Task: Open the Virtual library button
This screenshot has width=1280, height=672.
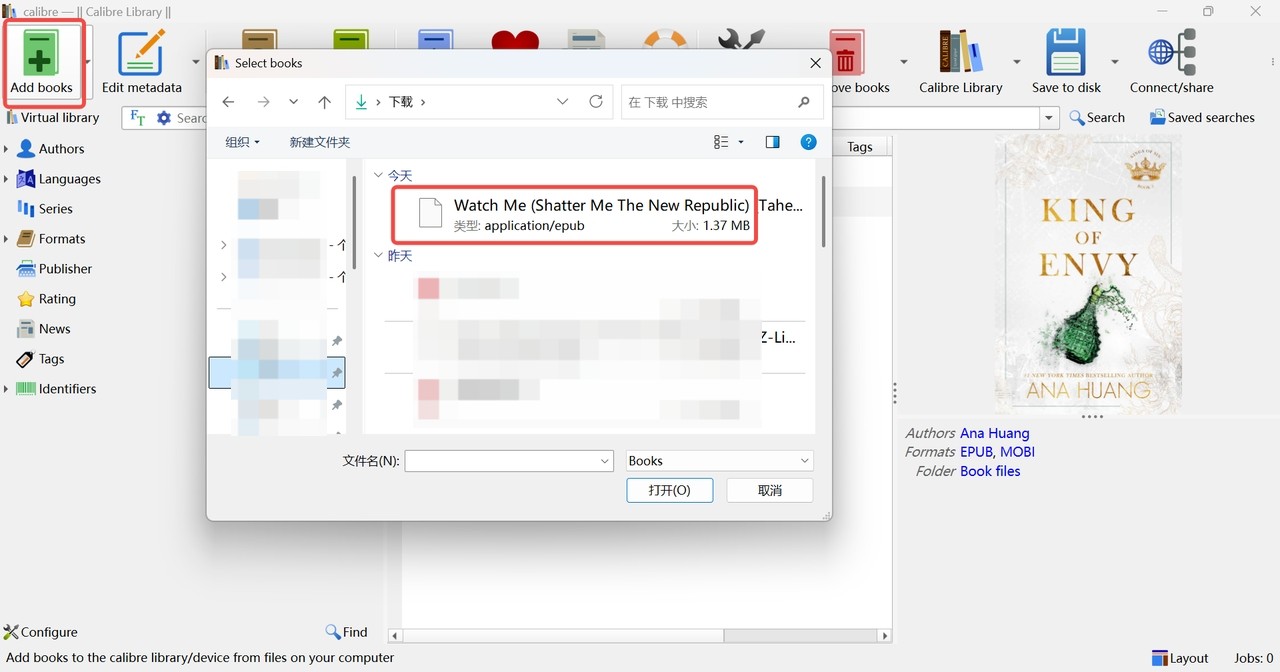Action: [x=52, y=117]
